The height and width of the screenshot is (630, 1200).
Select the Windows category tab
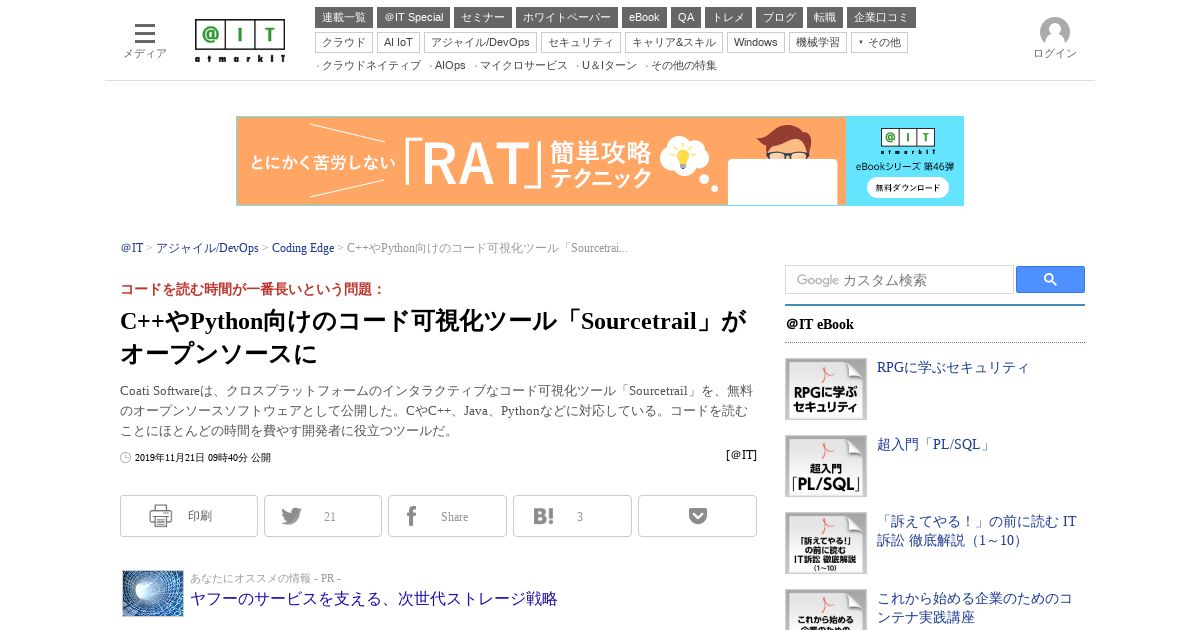(756, 42)
